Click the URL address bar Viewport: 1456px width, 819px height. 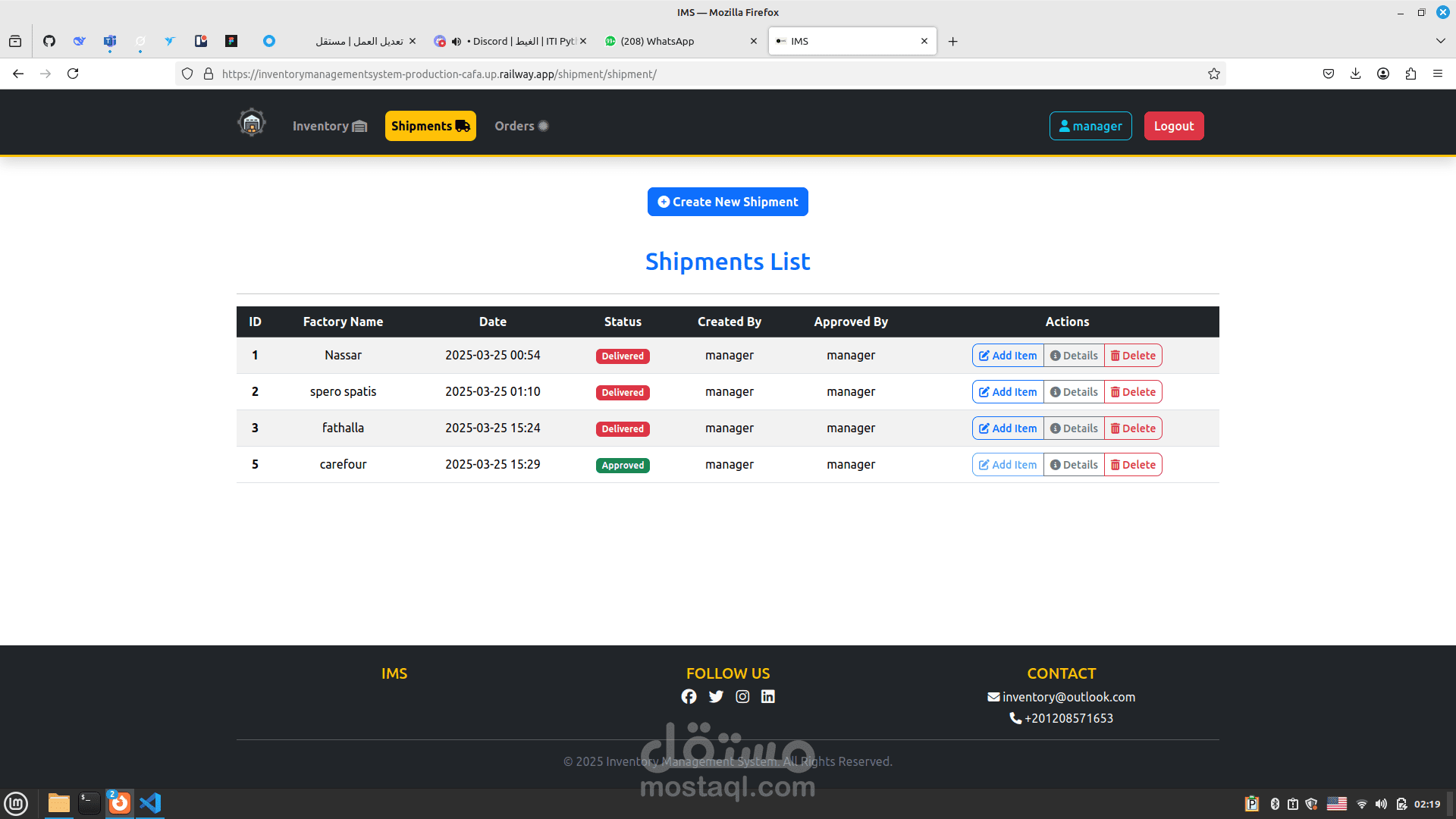click(x=682, y=74)
